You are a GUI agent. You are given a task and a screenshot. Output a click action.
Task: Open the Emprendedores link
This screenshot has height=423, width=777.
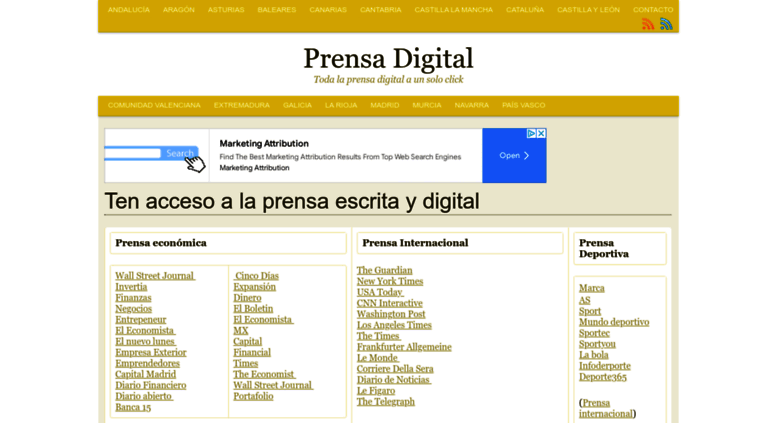[x=148, y=363]
